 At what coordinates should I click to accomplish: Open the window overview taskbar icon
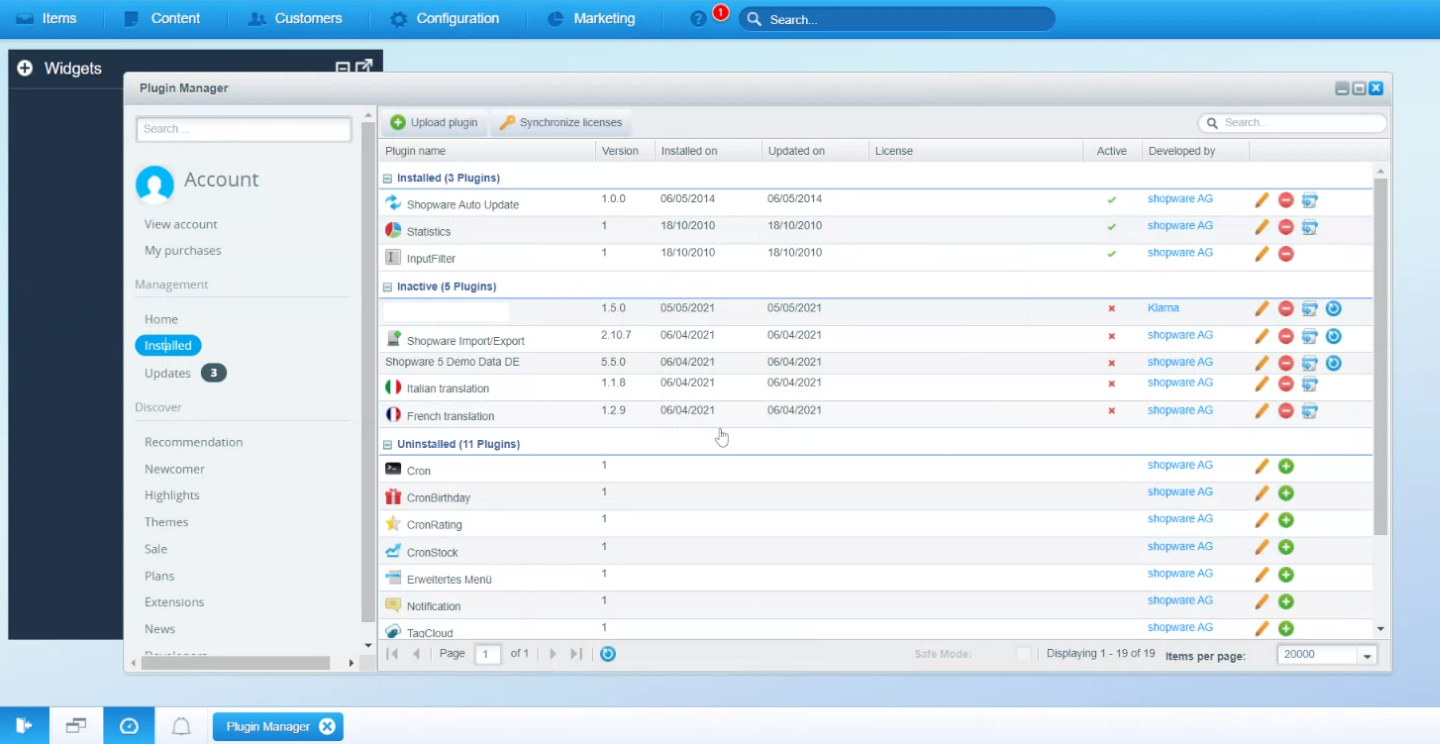tap(77, 726)
